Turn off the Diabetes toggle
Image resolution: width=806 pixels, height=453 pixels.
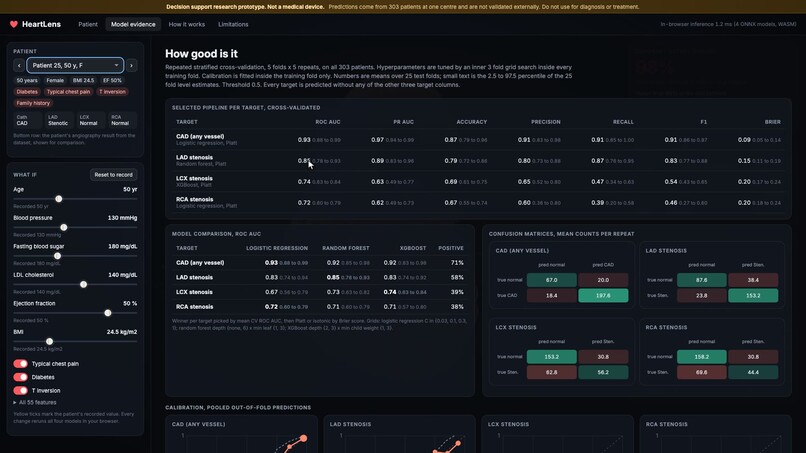pyautogui.click(x=21, y=377)
